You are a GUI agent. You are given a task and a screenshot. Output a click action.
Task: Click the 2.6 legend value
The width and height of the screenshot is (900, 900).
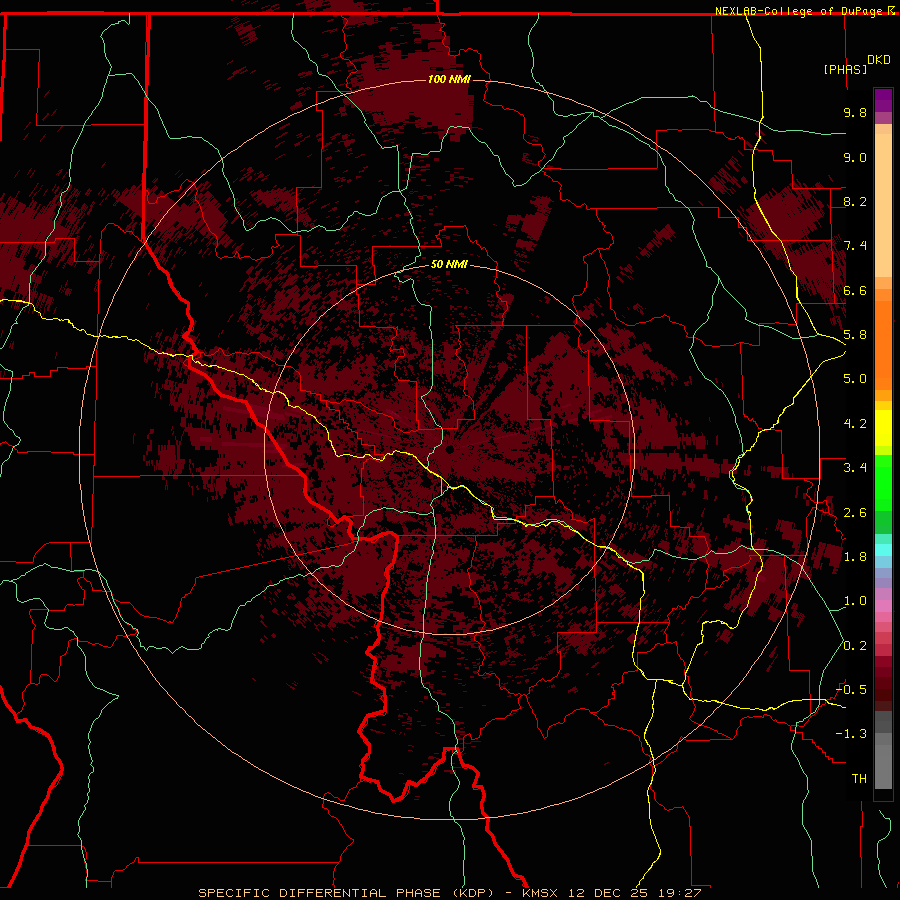click(x=855, y=512)
